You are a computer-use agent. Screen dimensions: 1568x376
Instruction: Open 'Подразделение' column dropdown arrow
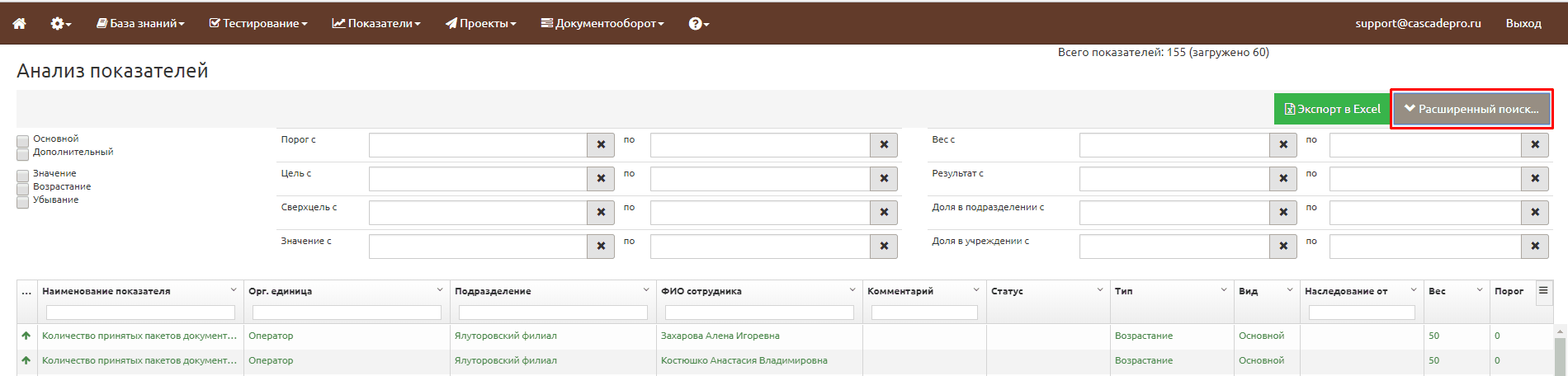pyautogui.click(x=646, y=290)
